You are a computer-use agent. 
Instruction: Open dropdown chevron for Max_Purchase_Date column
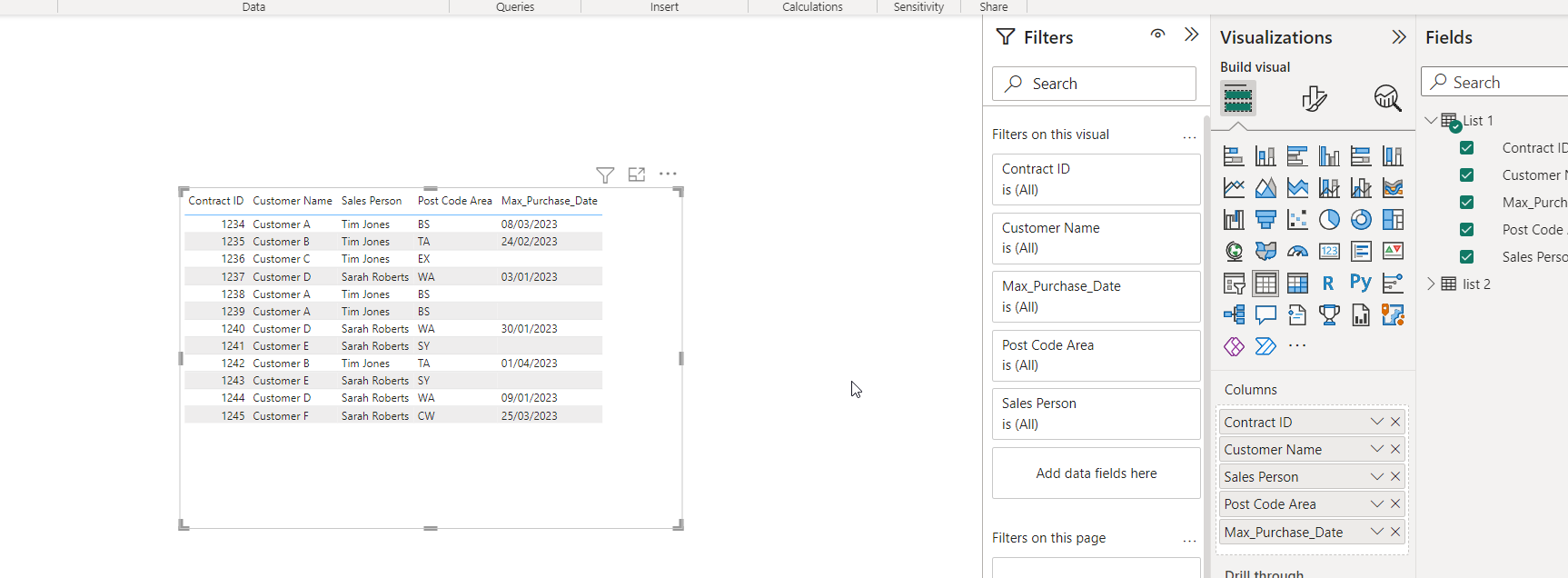1377,532
